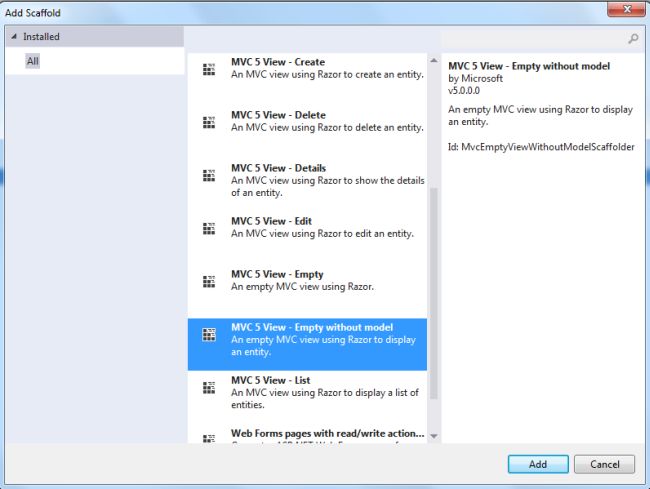650x489 pixels.
Task: Collapse the Installed tree node arrow
Action: click(x=14, y=36)
